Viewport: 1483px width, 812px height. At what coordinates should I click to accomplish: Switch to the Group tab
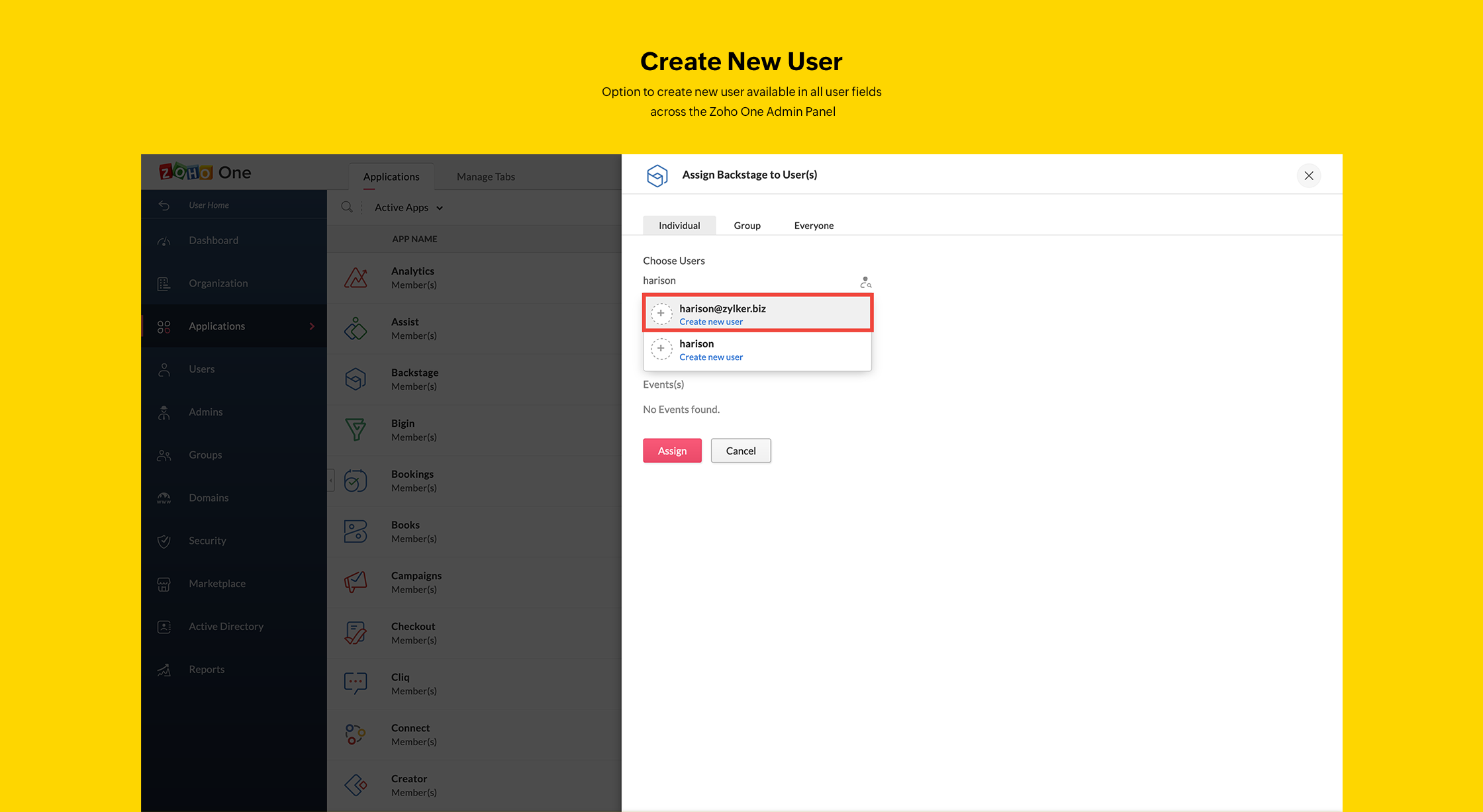(x=747, y=224)
